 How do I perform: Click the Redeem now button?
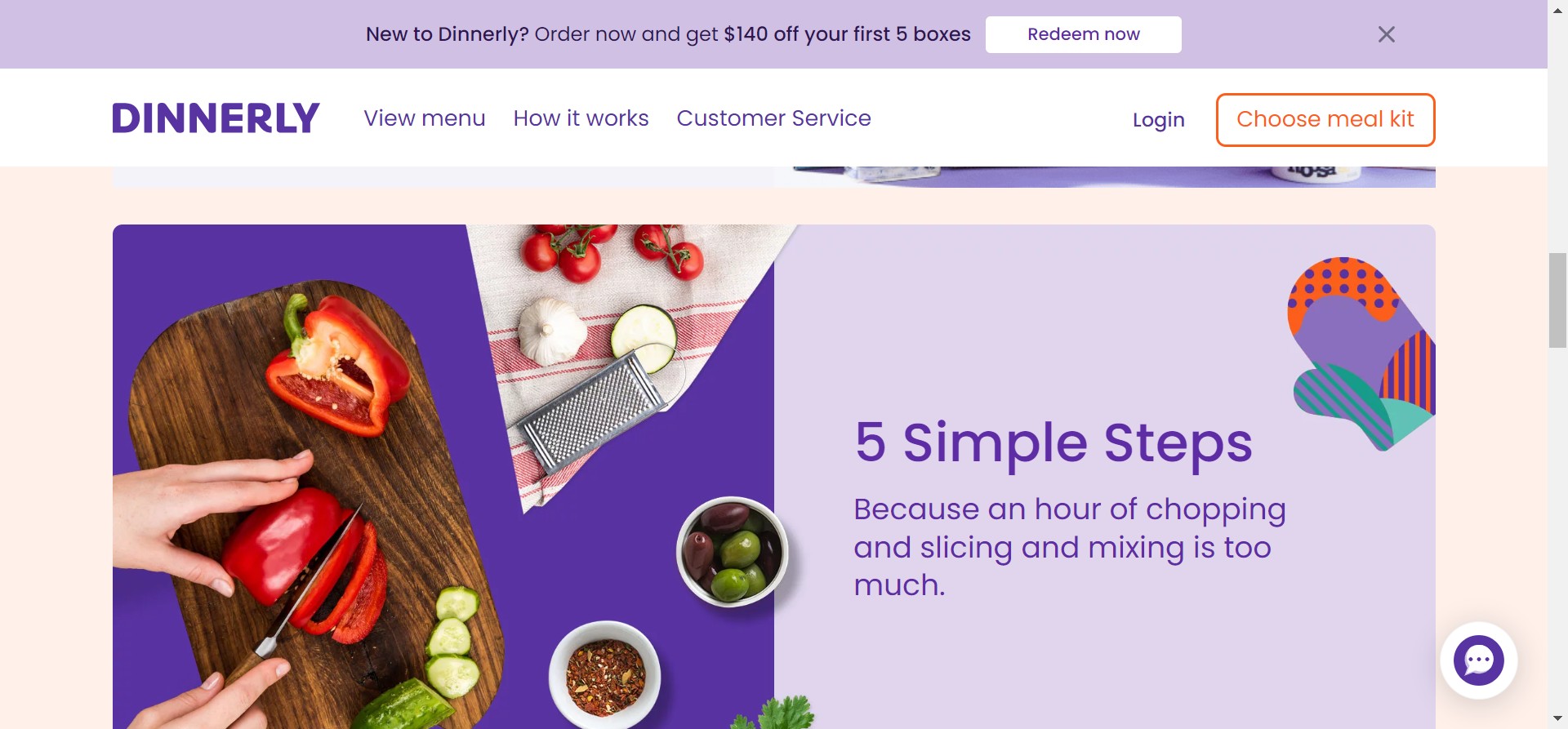tap(1083, 34)
